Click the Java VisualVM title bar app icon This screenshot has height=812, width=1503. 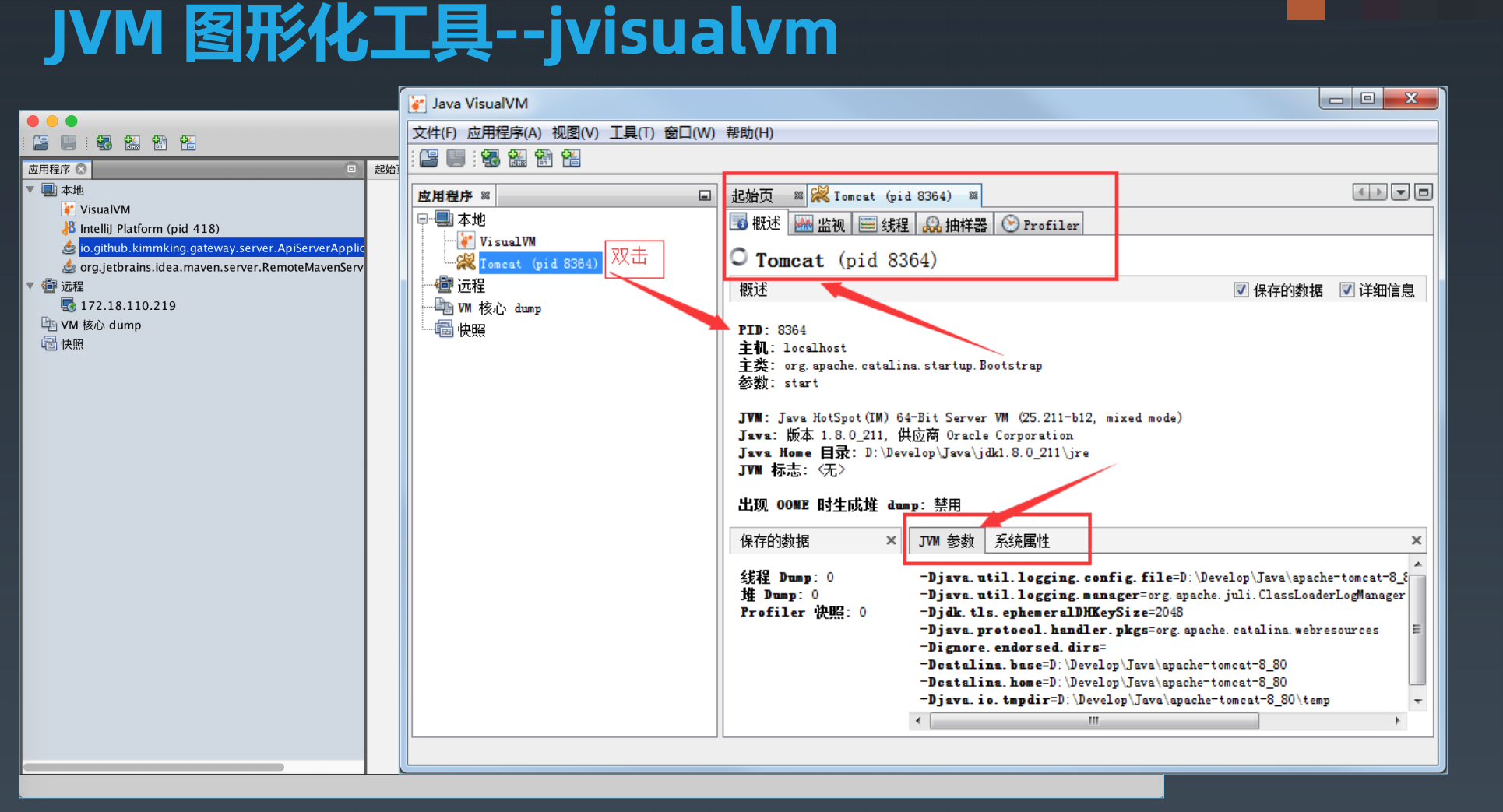tap(418, 104)
